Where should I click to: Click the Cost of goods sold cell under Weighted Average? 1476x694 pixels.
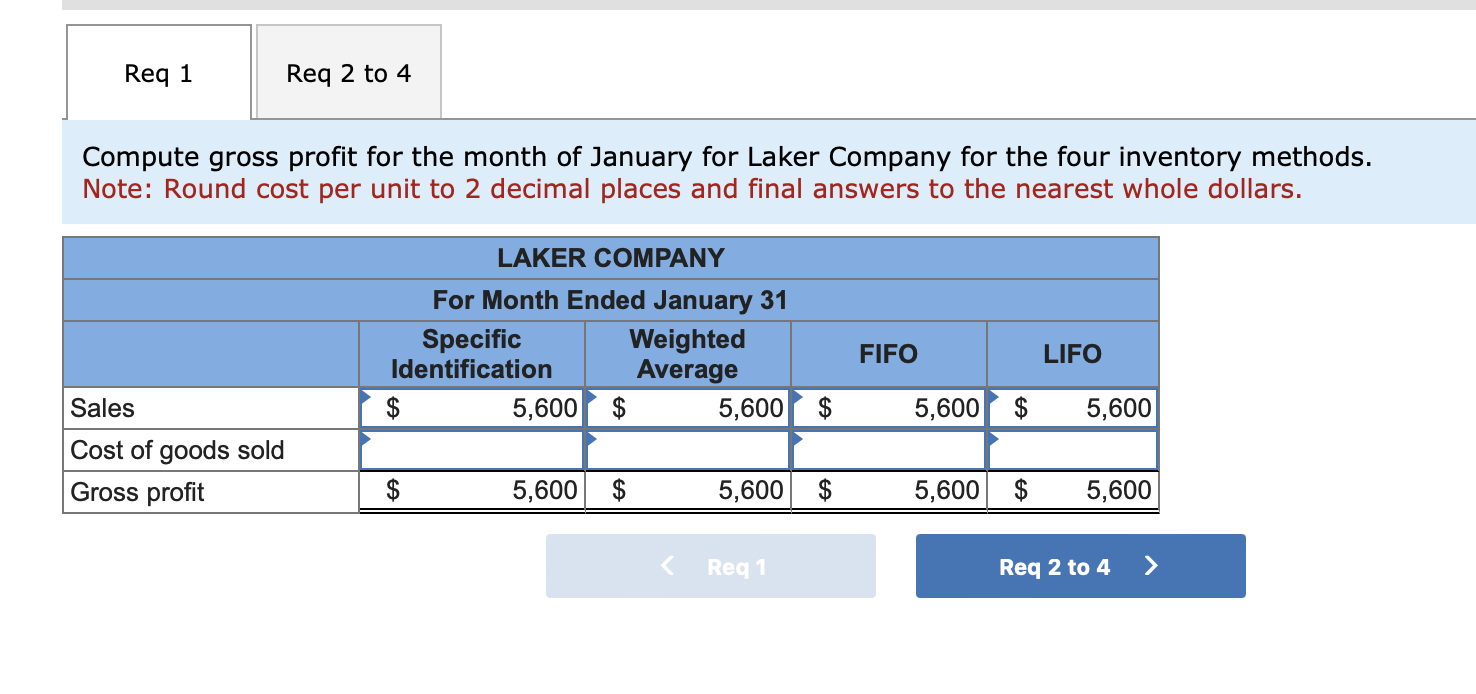coord(687,449)
